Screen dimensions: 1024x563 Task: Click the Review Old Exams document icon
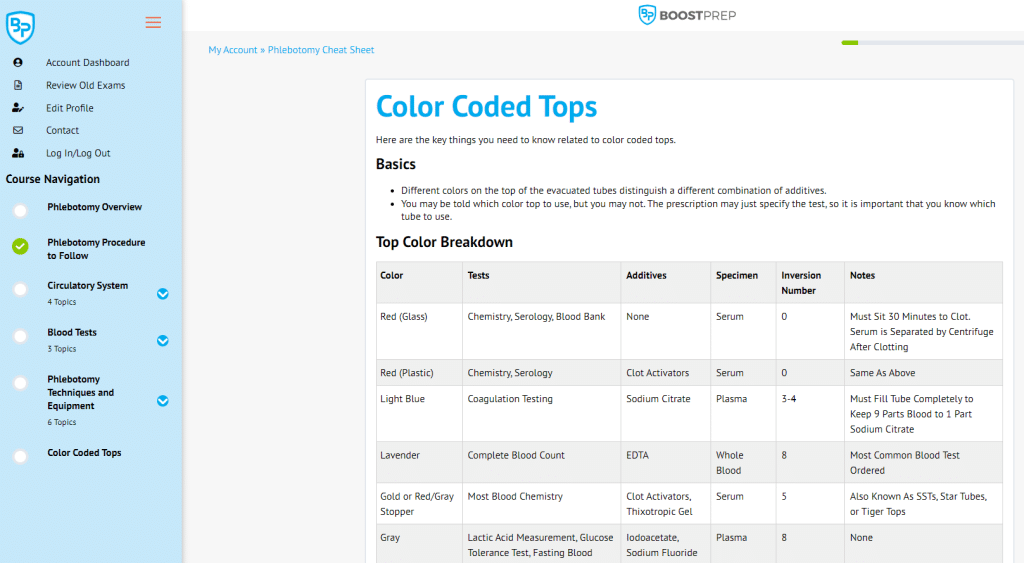click(18, 85)
